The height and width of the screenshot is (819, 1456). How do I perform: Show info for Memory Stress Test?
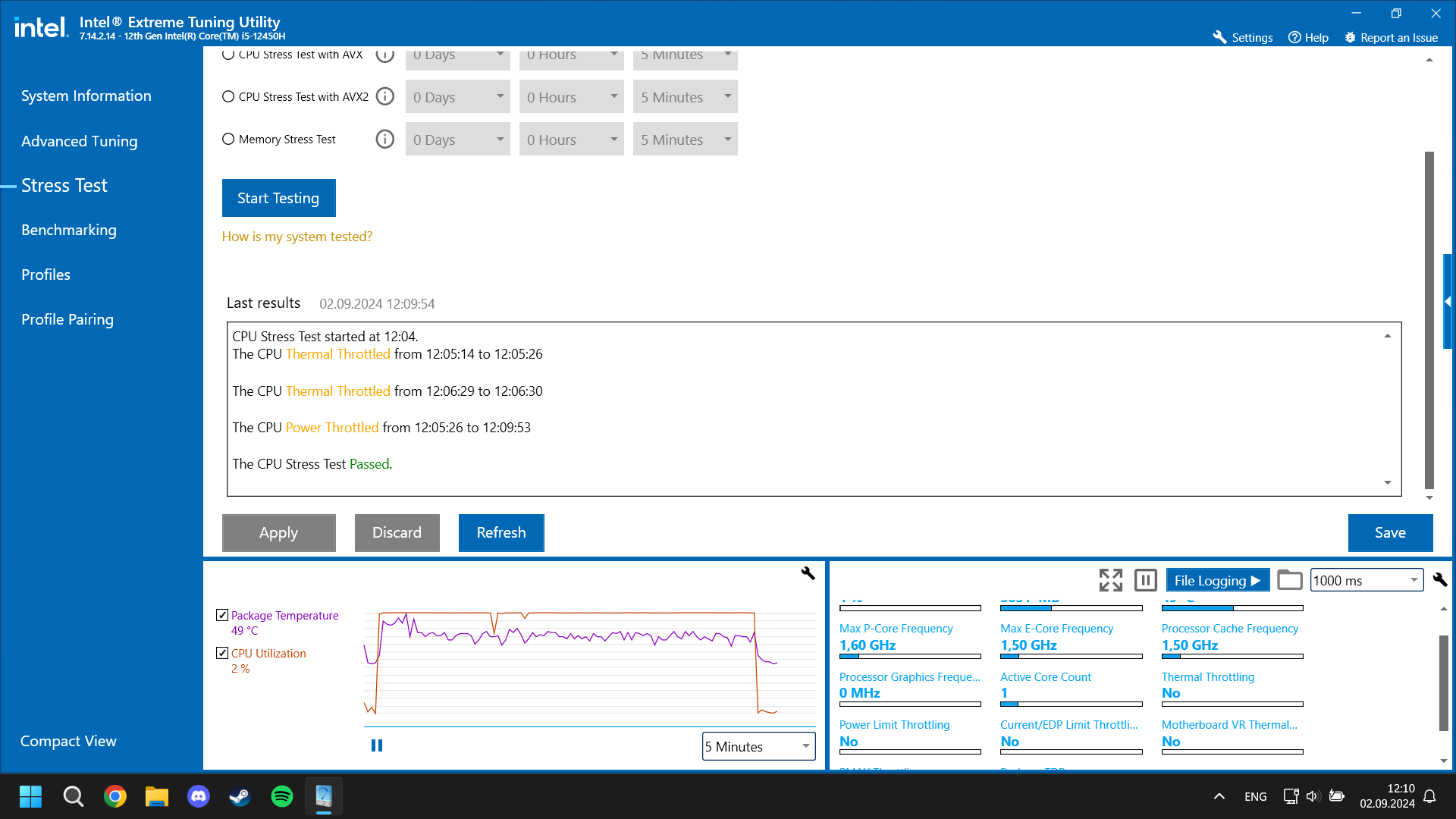pos(385,140)
